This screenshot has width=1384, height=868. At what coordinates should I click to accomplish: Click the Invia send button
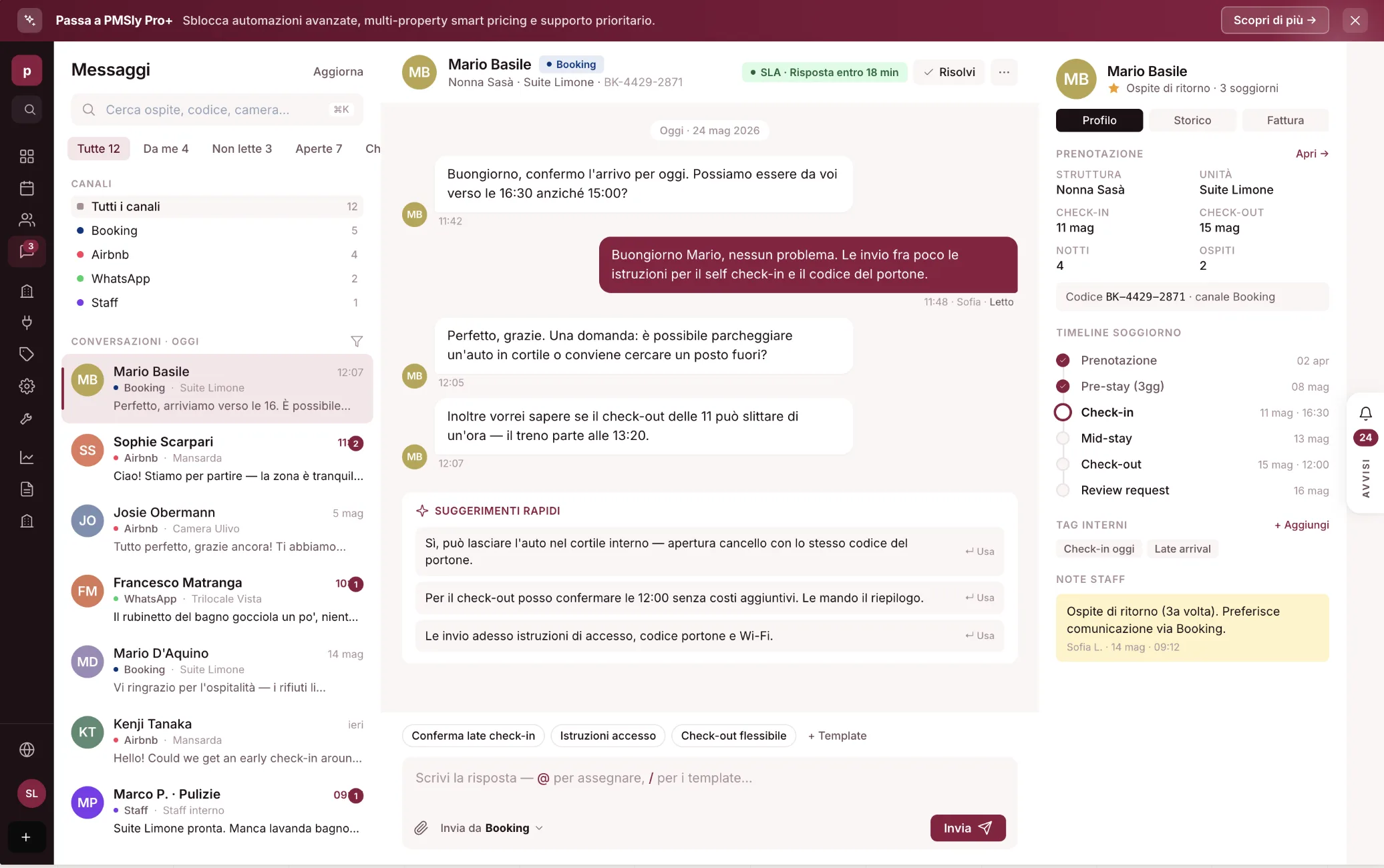(968, 828)
